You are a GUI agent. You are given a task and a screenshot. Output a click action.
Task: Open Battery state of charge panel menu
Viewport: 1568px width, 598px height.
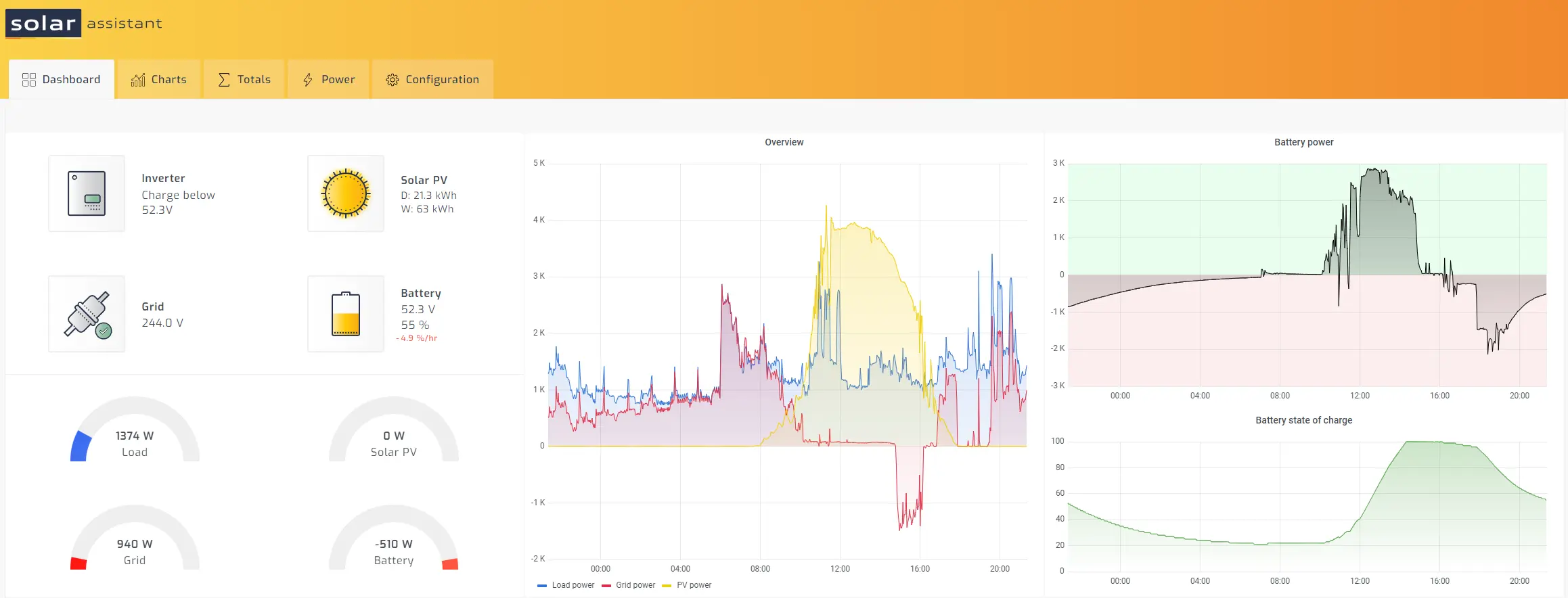(x=1303, y=420)
